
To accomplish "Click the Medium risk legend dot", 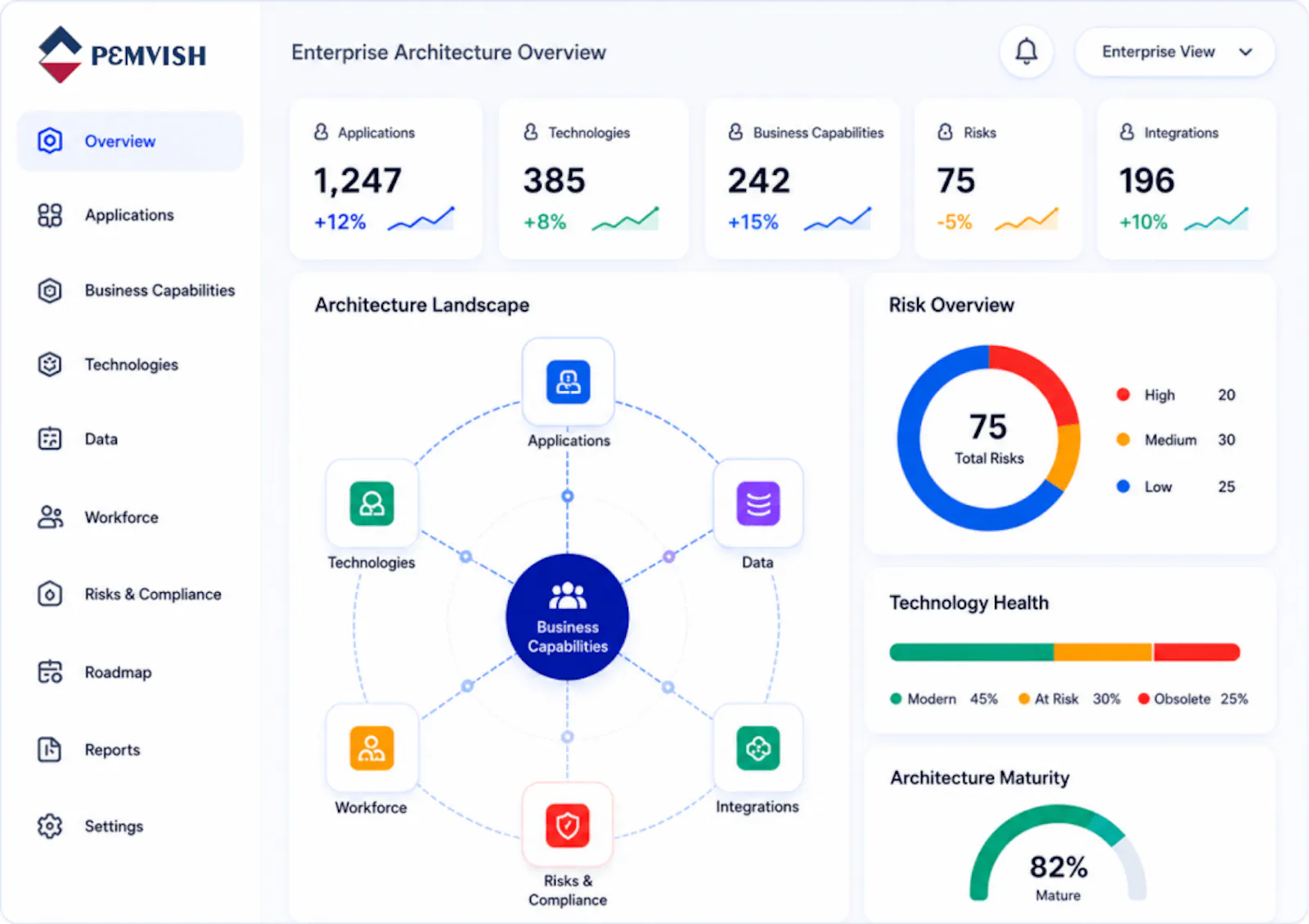I will click(1123, 440).
